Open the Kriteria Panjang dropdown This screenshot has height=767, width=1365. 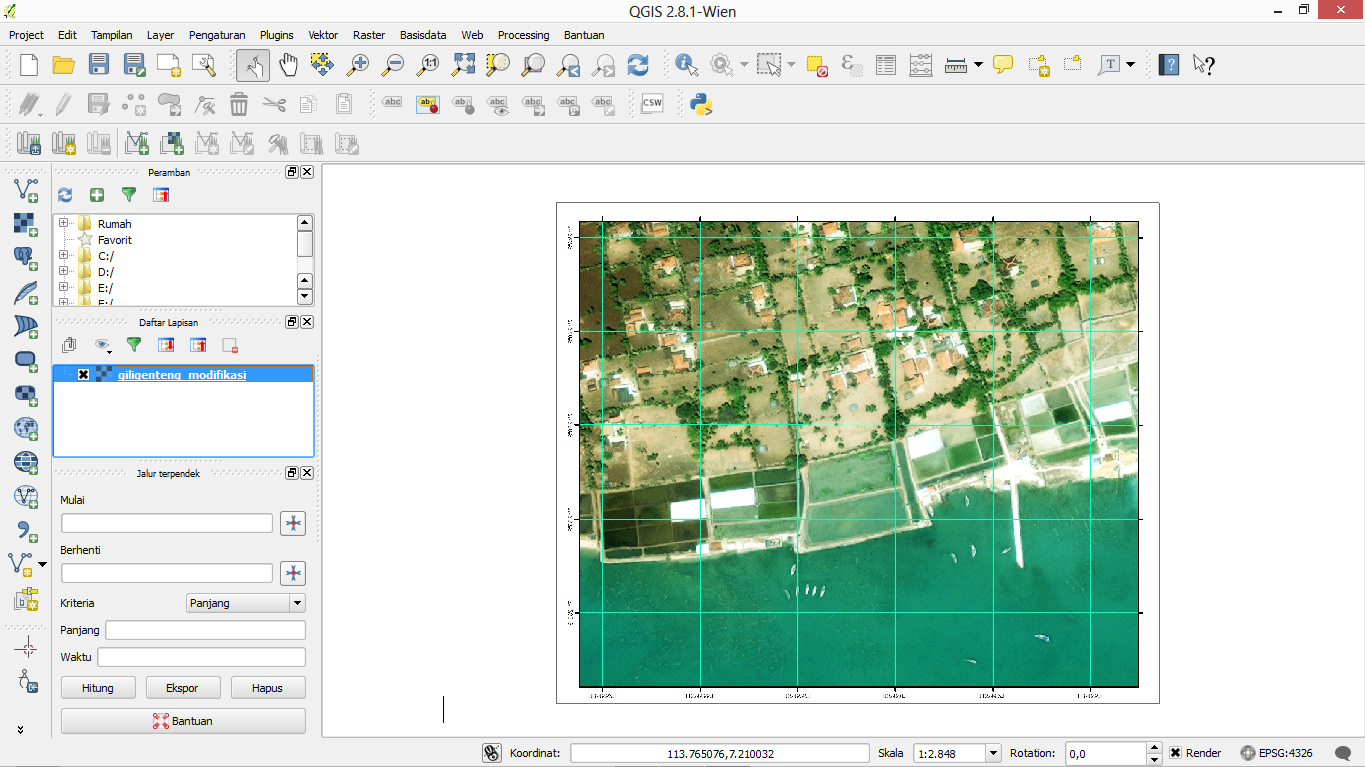click(x=294, y=603)
